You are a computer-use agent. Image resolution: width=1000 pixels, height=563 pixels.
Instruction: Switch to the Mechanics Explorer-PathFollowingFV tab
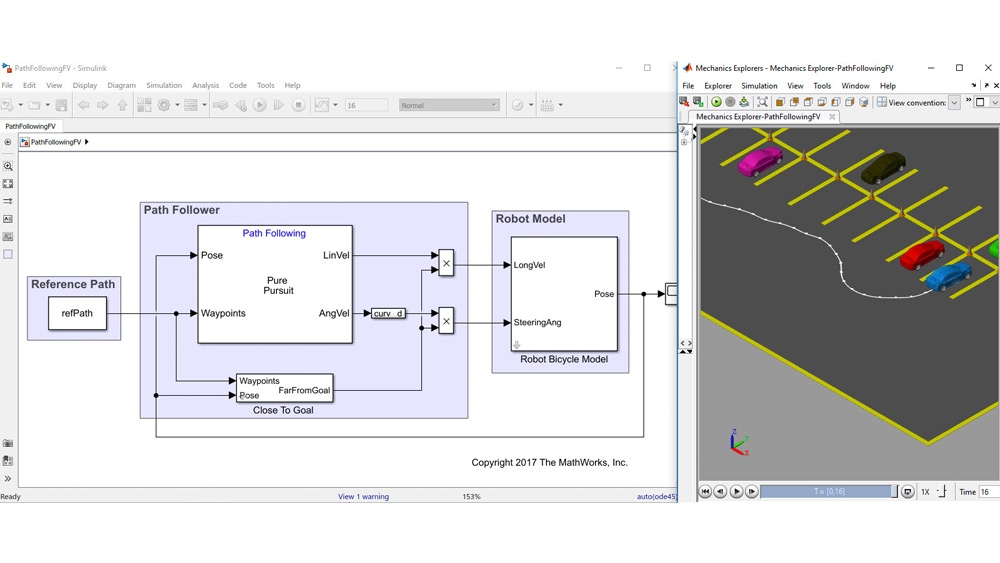[x=758, y=117]
